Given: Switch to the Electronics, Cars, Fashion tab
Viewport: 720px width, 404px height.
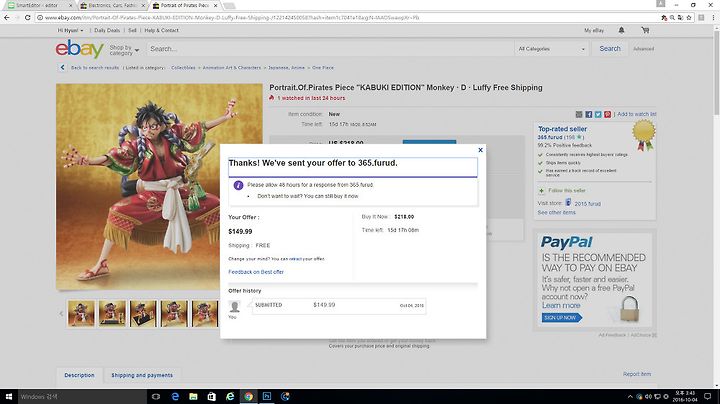Looking at the screenshot, I should (x=112, y=6).
